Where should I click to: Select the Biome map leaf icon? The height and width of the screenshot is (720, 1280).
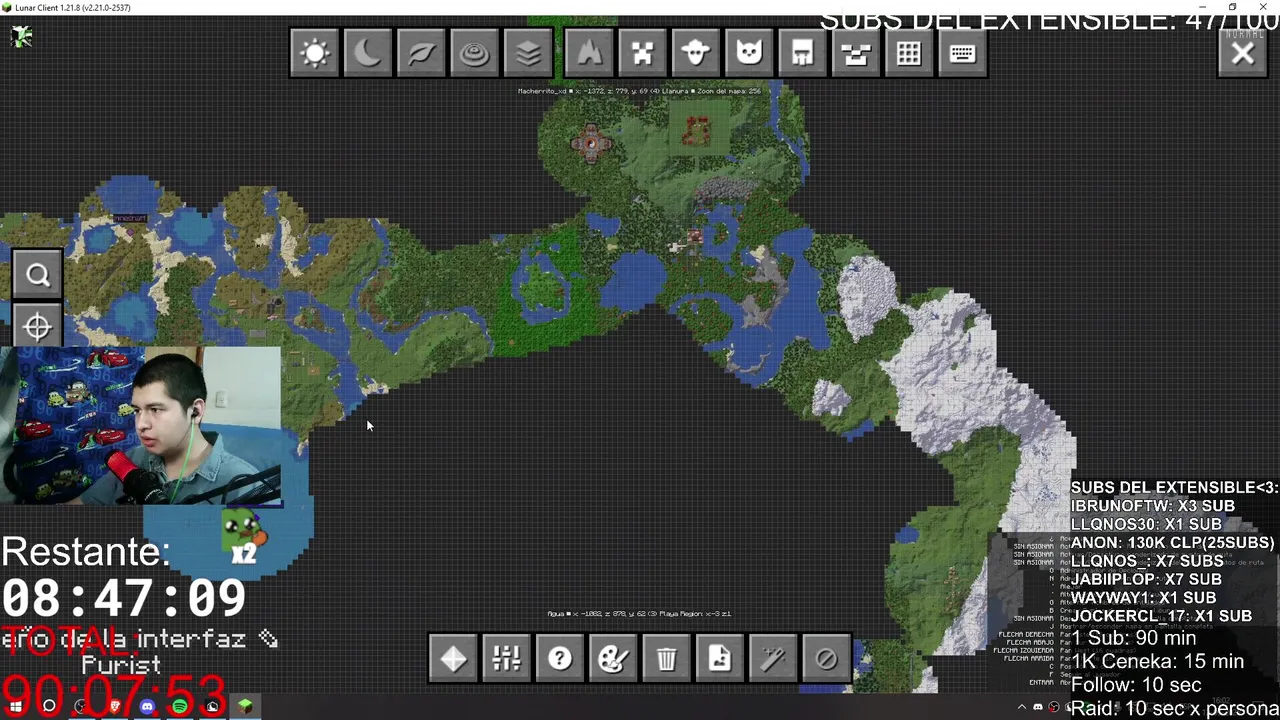(x=421, y=53)
